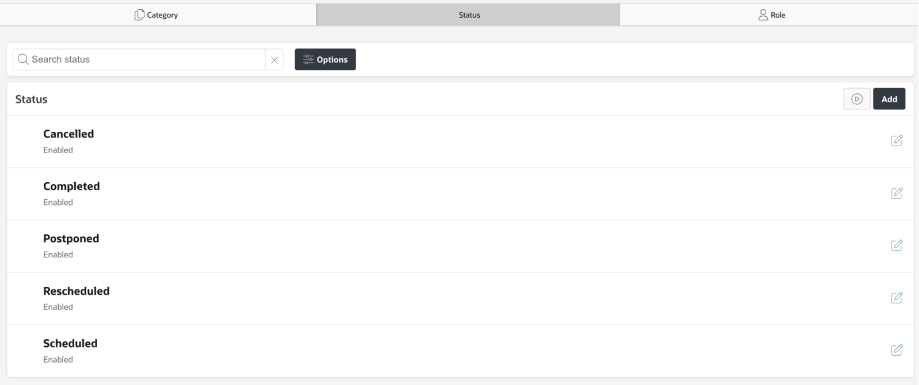Image resolution: width=919 pixels, height=385 pixels.
Task: Clear the search status field
Action: (x=274, y=60)
